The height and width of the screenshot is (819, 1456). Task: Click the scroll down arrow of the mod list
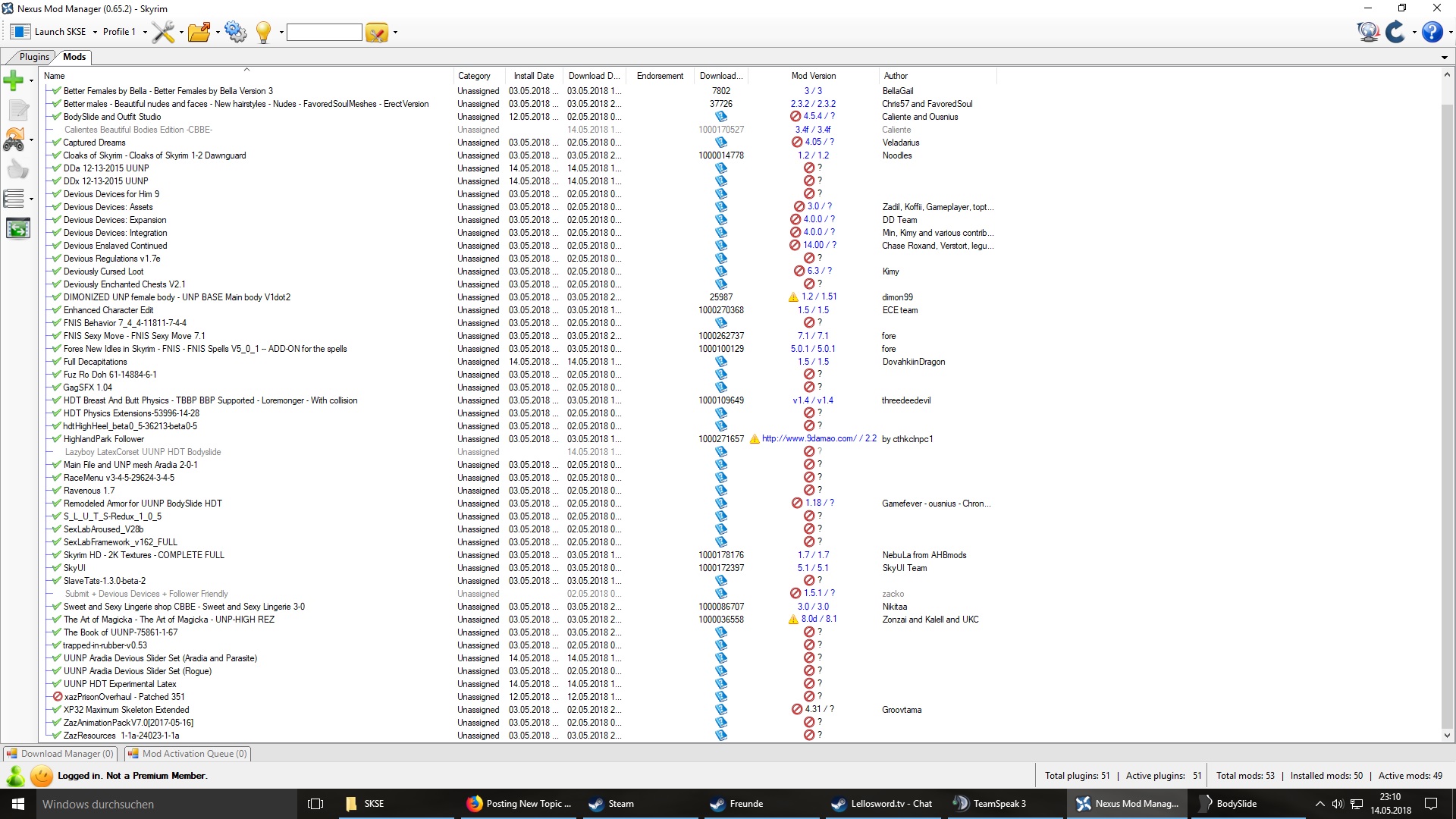tap(1447, 735)
